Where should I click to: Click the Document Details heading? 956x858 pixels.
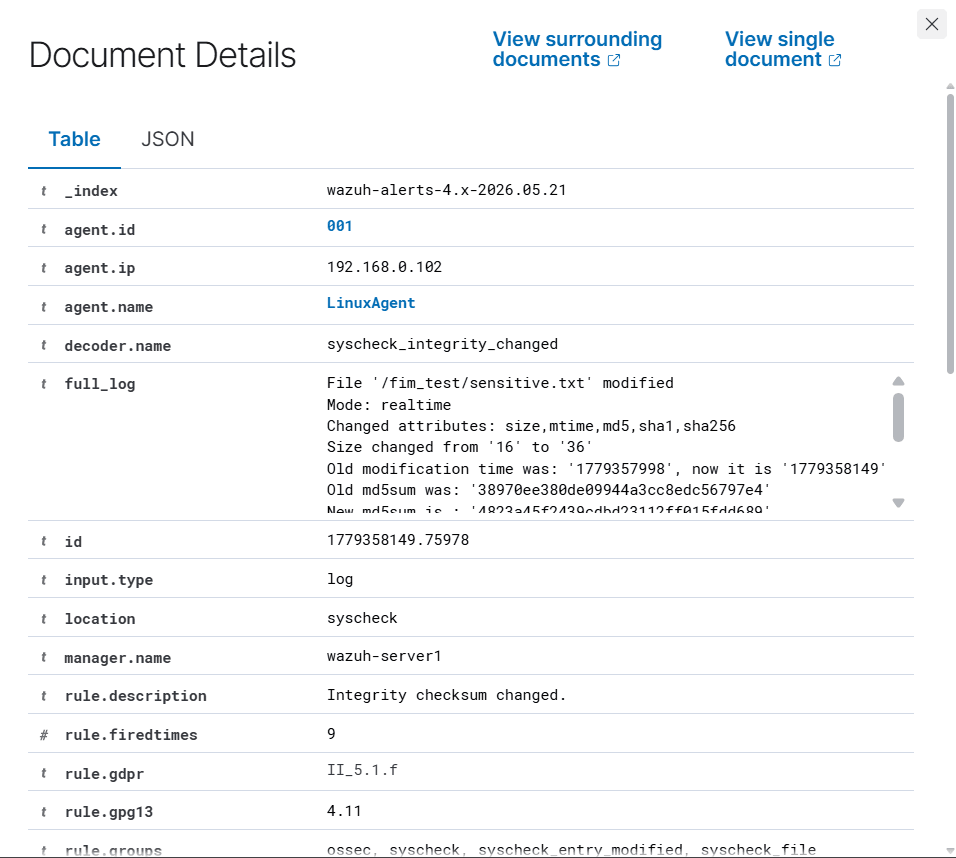tap(162, 55)
